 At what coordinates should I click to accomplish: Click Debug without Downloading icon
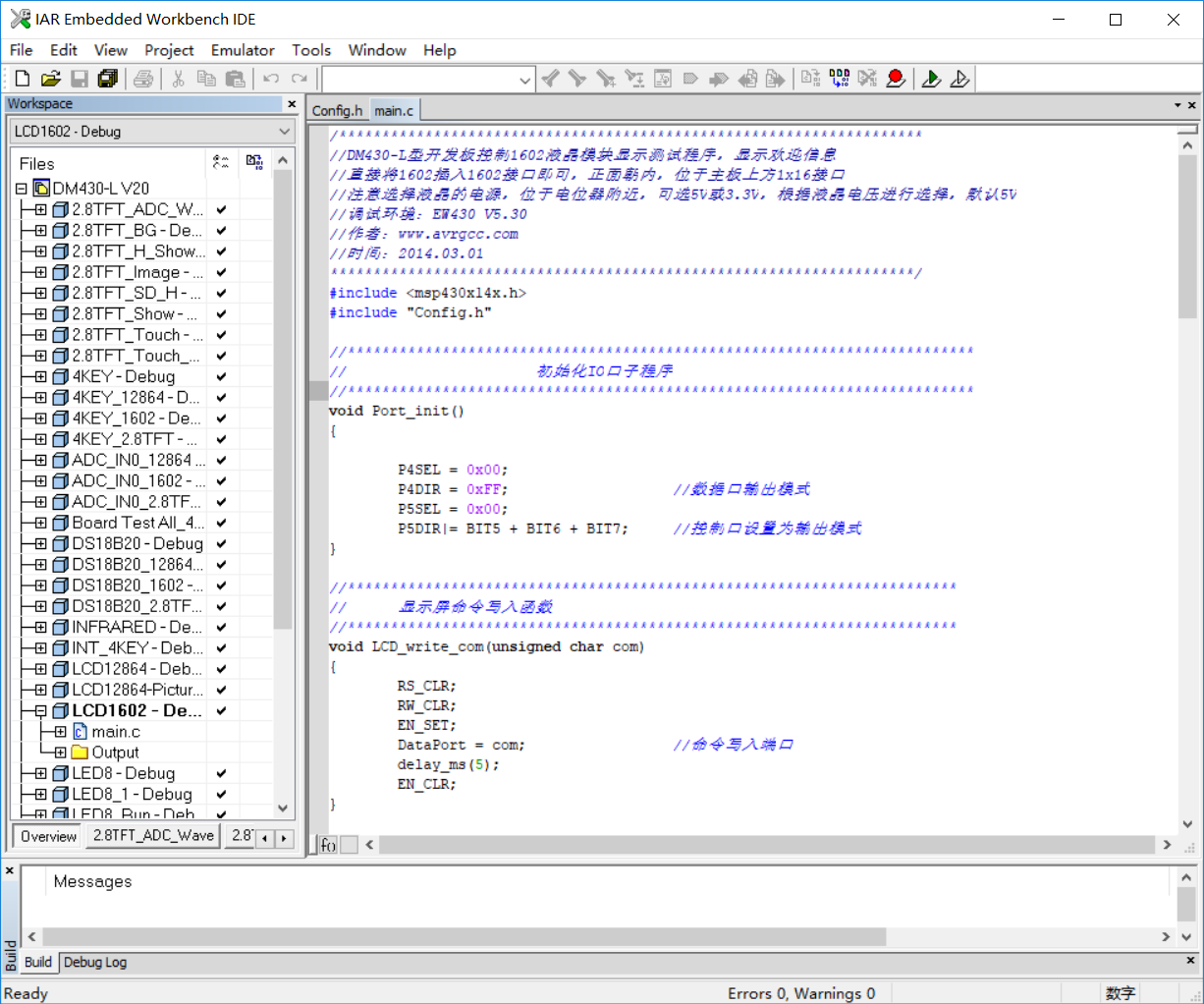[959, 79]
